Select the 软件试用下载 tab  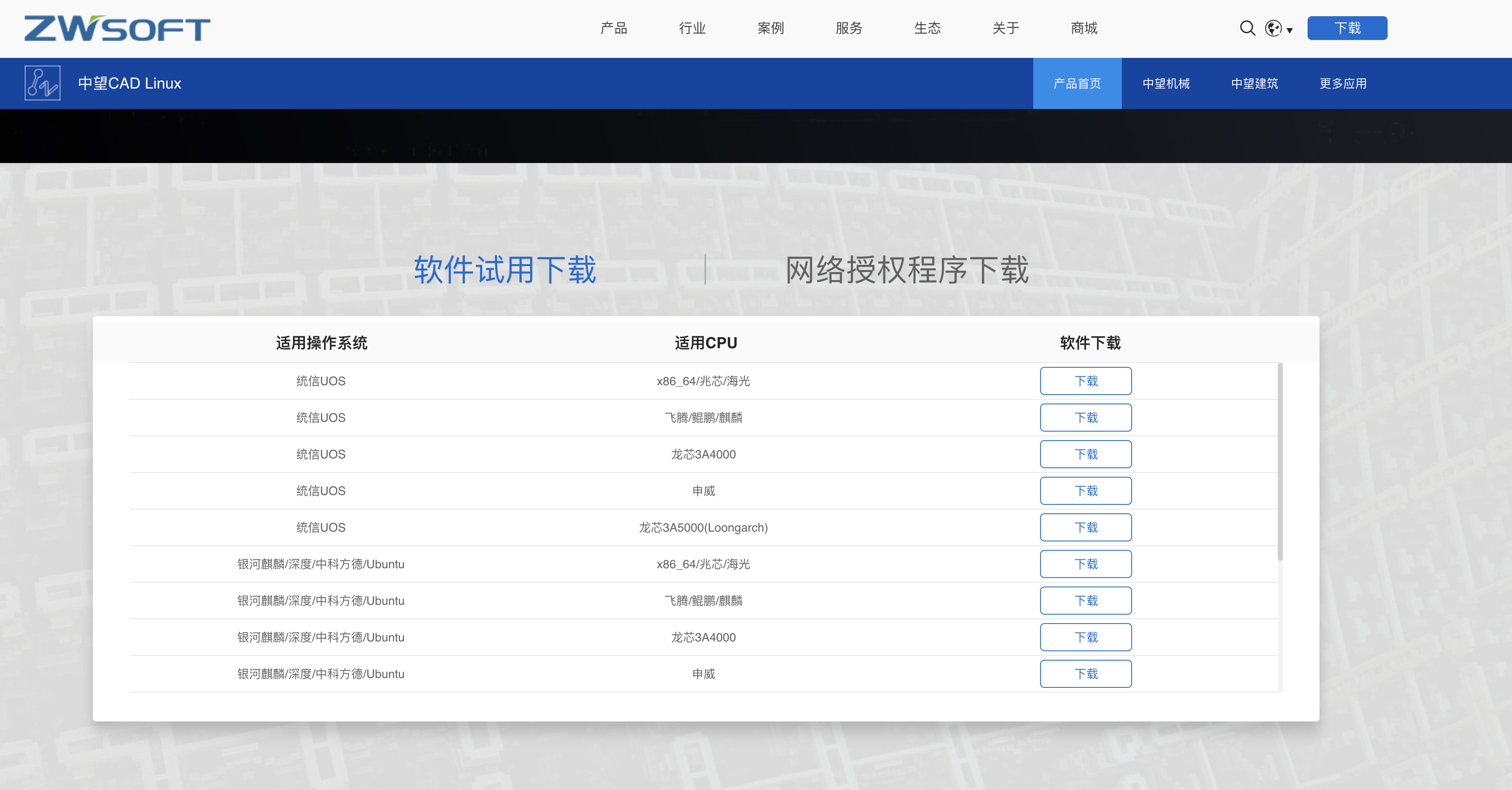point(505,270)
